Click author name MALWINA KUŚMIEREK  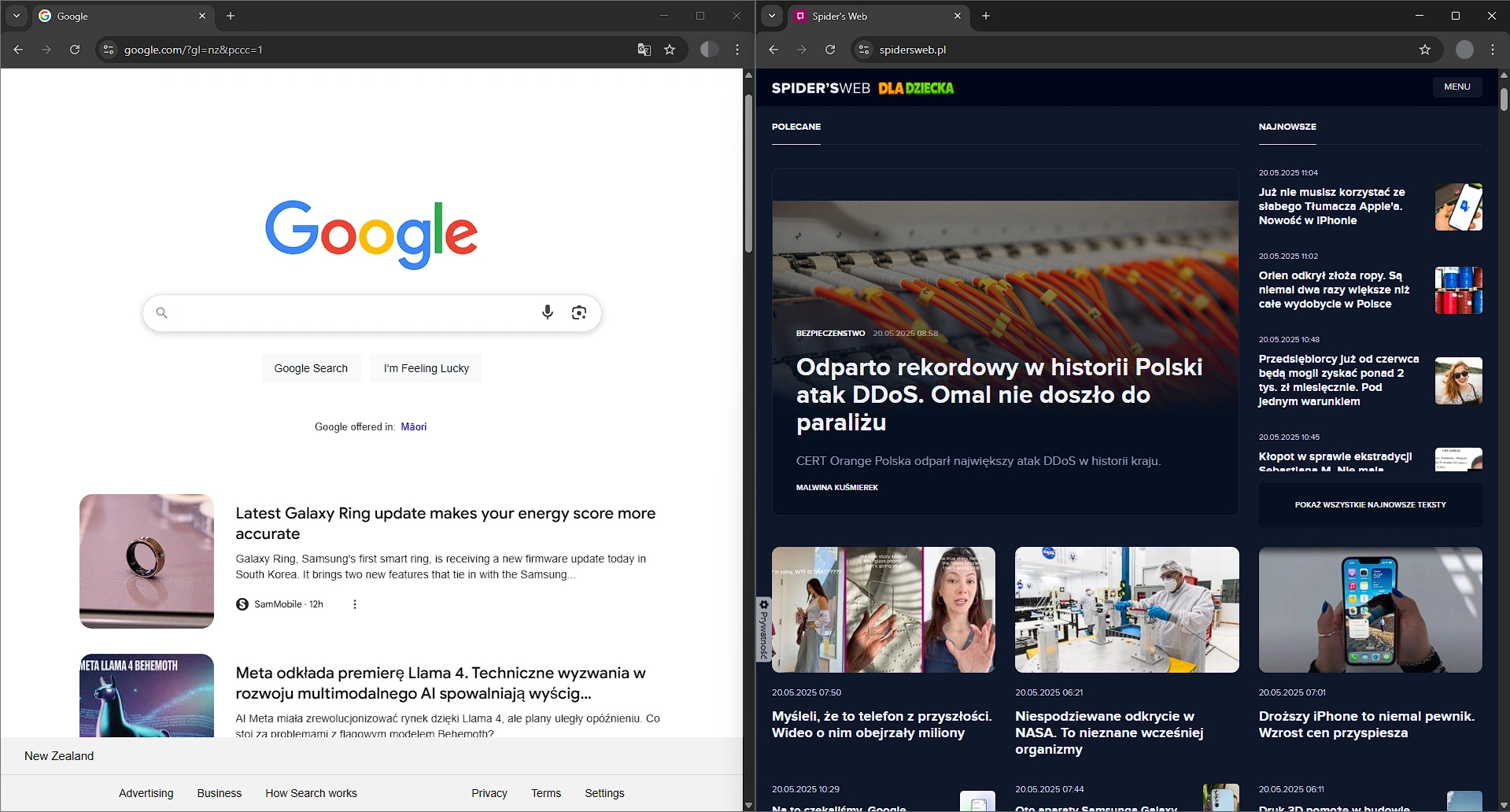[837, 488]
